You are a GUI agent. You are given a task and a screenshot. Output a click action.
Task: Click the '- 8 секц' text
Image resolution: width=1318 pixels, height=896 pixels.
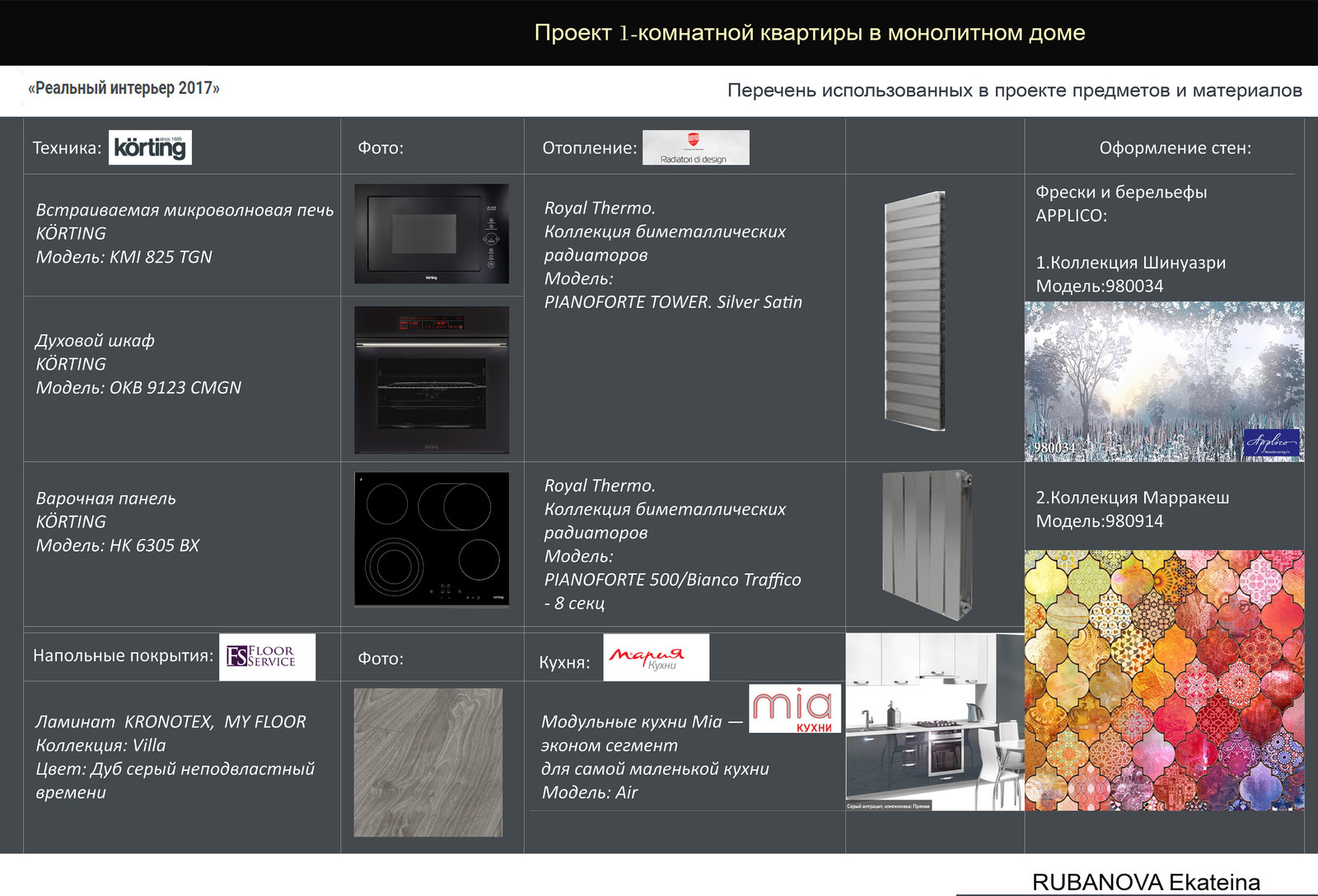point(574,603)
